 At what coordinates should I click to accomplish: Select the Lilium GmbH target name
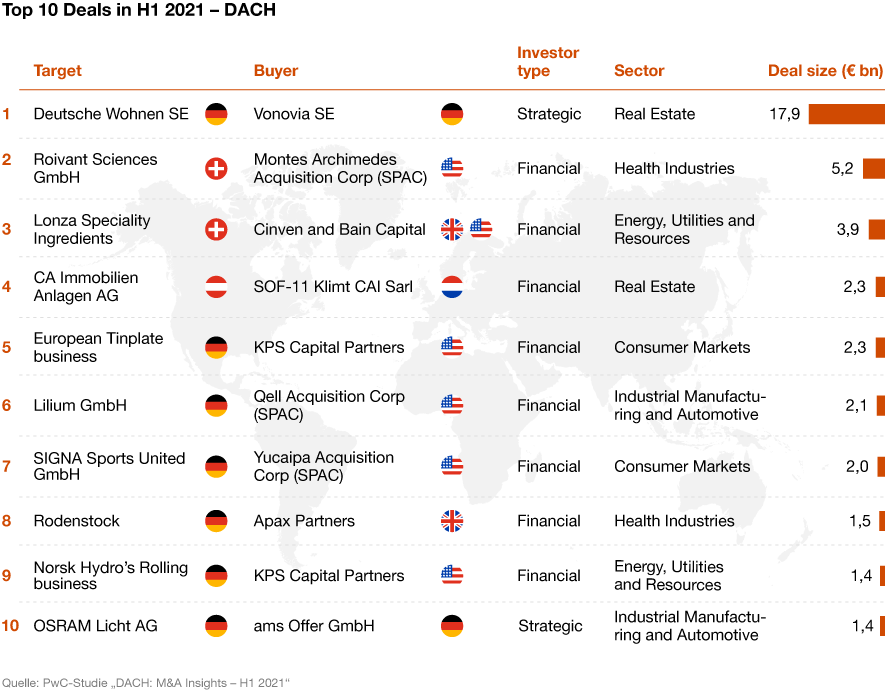[x=80, y=405]
